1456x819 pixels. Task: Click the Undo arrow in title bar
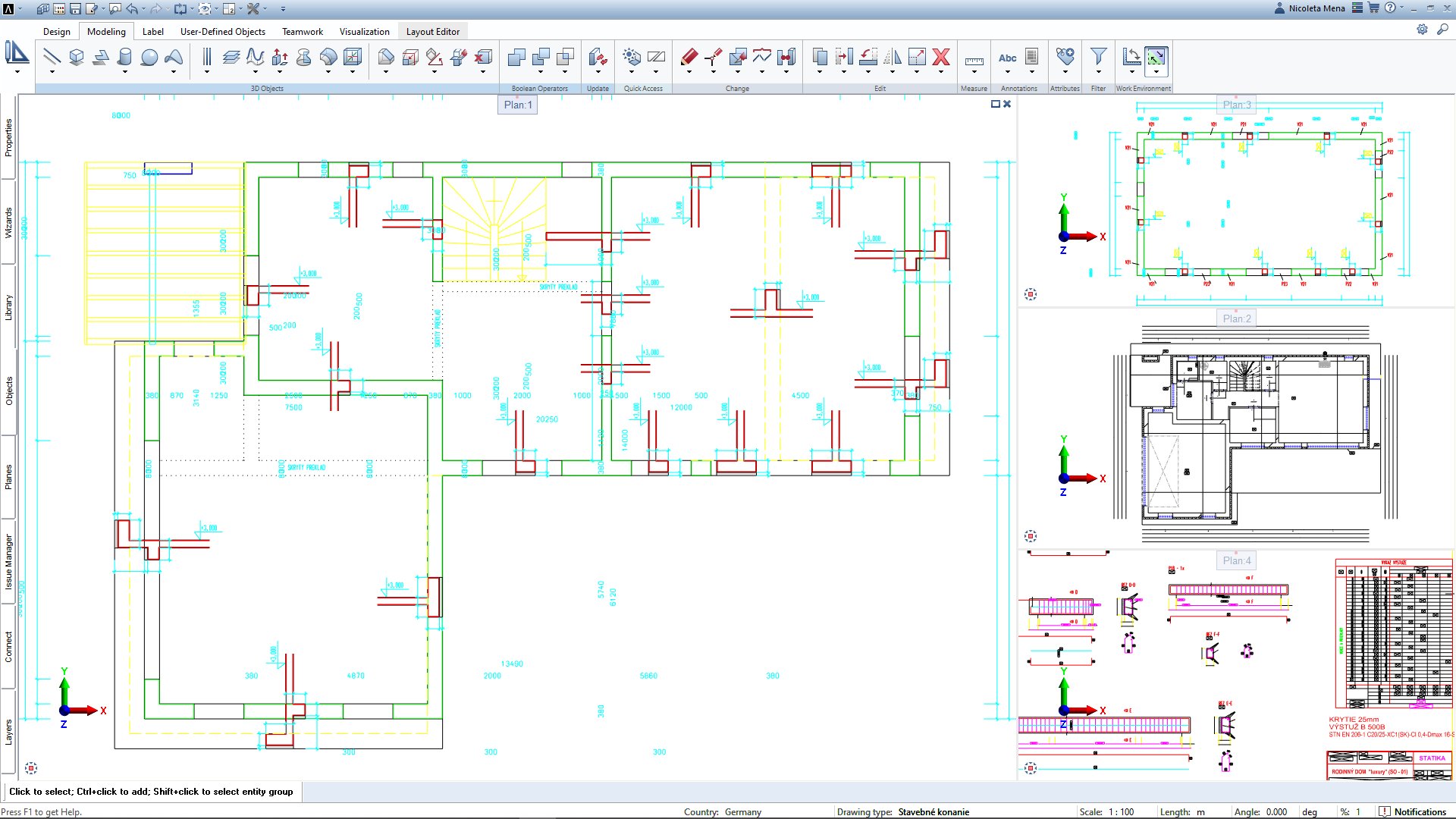(x=132, y=8)
